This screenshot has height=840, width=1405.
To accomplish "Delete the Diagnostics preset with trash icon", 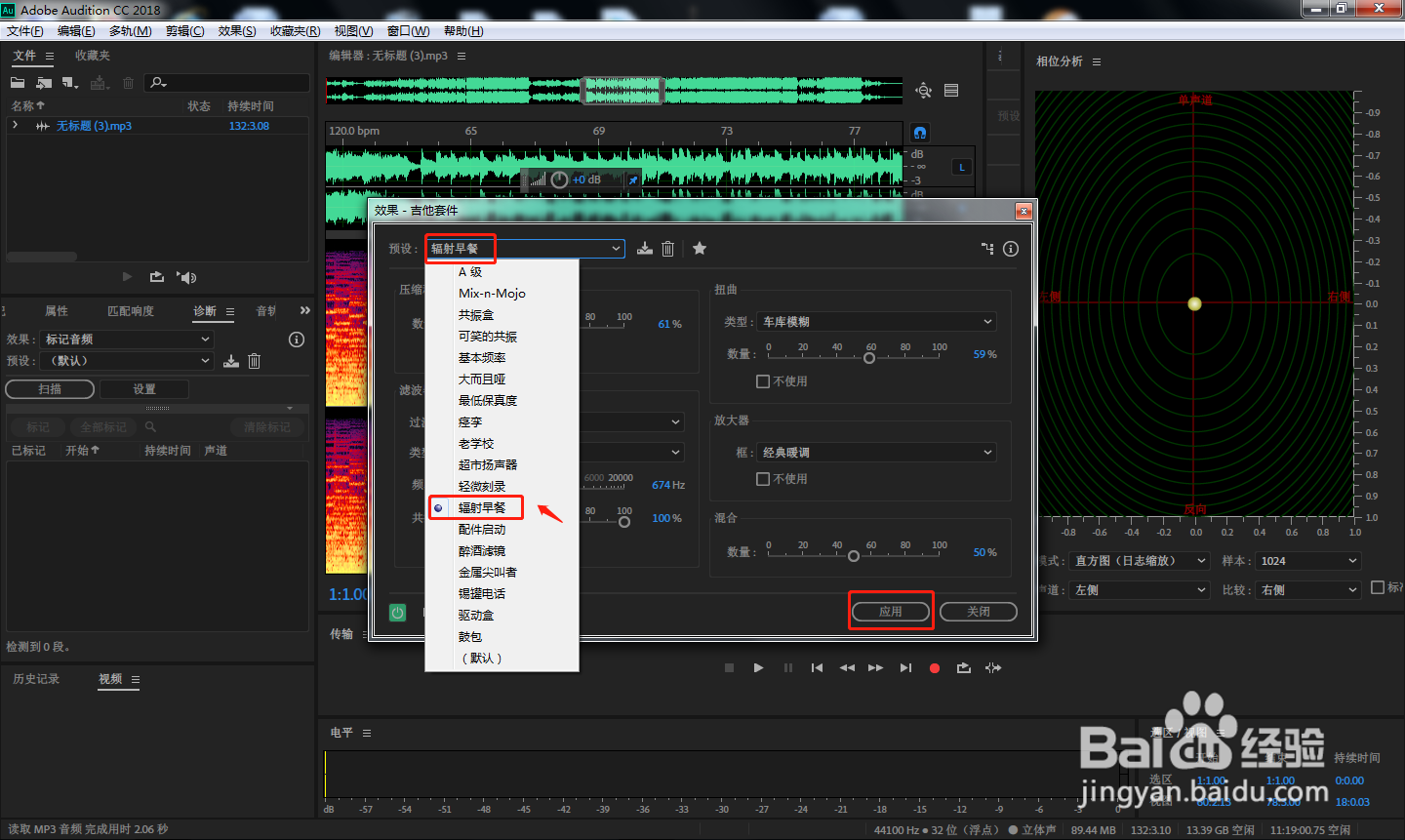I will point(254,361).
